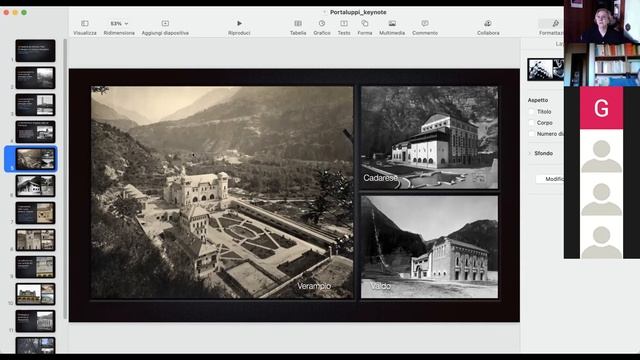This screenshot has height=360, width=640.
Task: Open the Ridimensiona zoom percentage dropdown
Action: coord(119,24)
